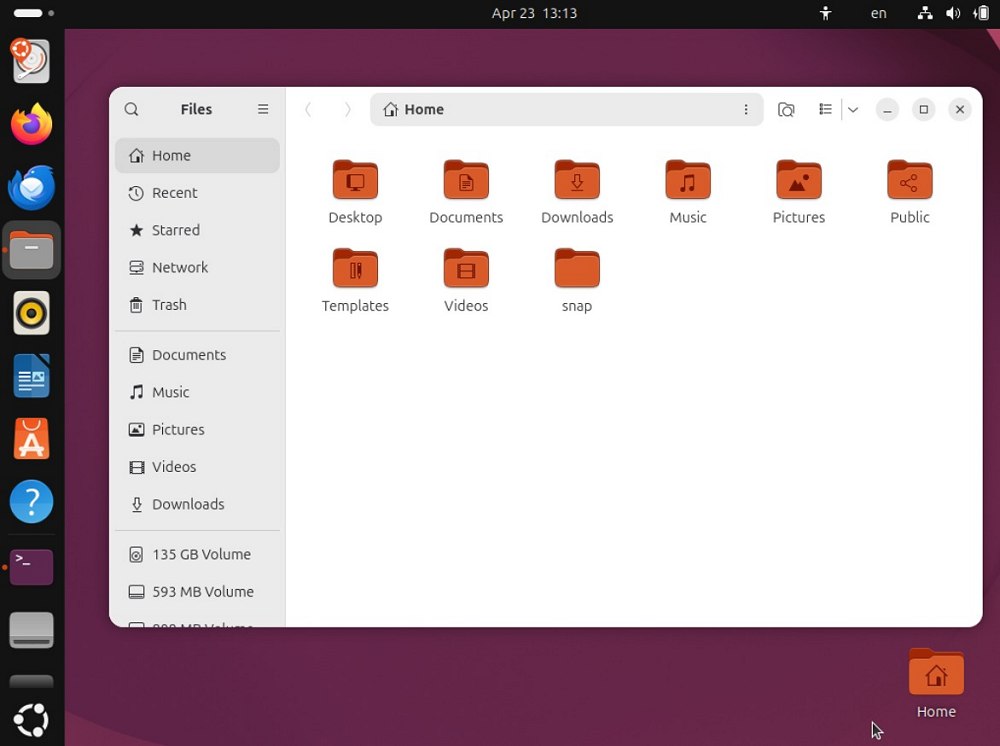The height and width of the screenshot is (746, 1000).
Task: Switch the file view to list layout
Action: (x=825, y=109)
